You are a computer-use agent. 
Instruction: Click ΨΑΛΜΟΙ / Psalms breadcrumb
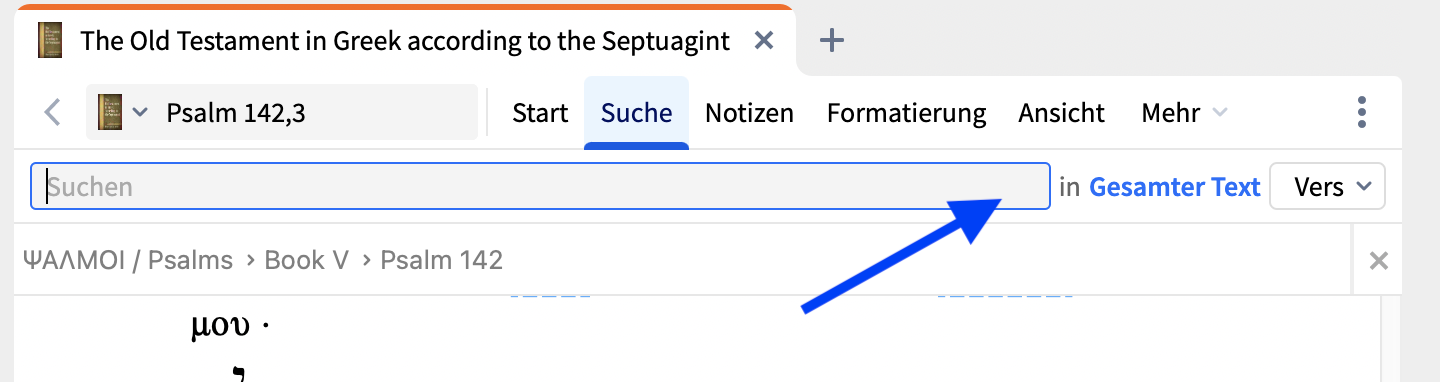pos(127,261)
